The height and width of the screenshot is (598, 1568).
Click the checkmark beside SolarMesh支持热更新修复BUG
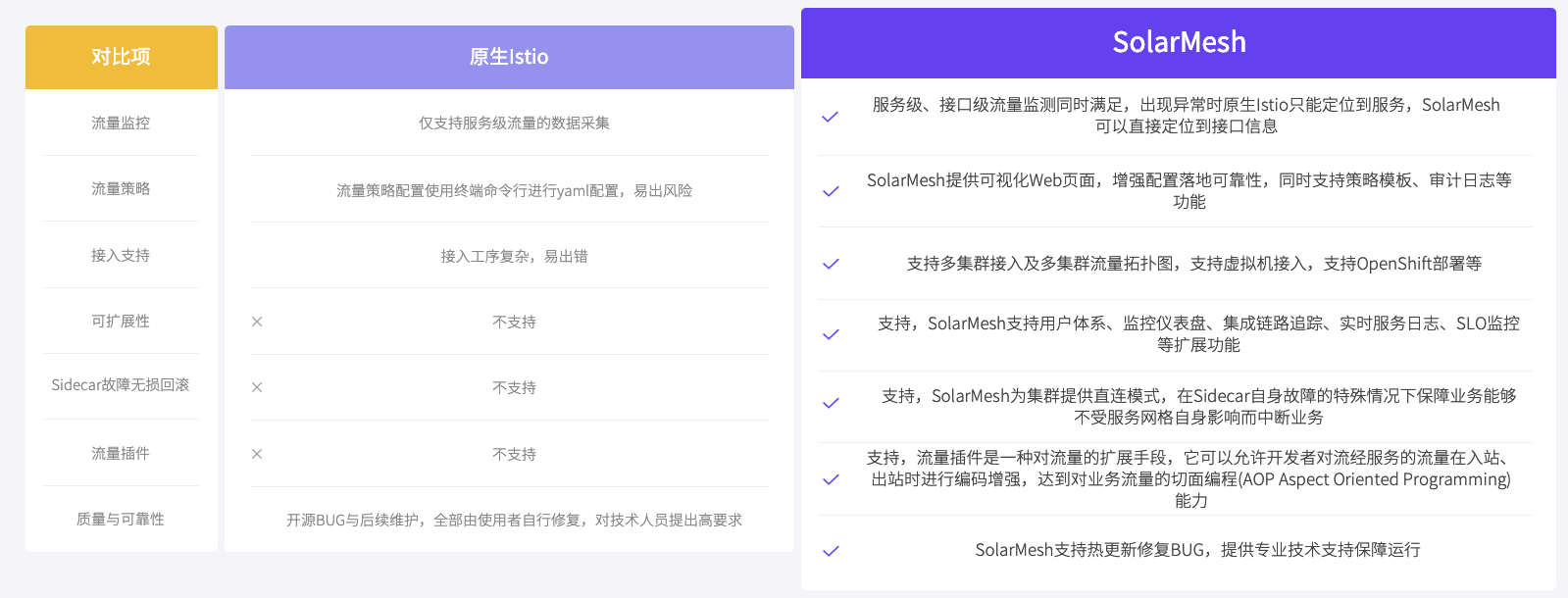tap(831, 551)
